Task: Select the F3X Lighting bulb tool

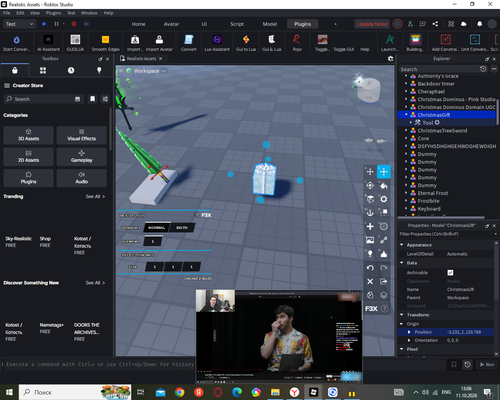Action: coord(370,254)
